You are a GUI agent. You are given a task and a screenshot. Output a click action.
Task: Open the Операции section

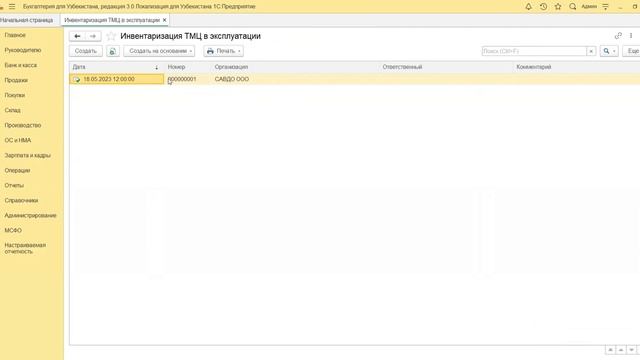pos(18,171)
